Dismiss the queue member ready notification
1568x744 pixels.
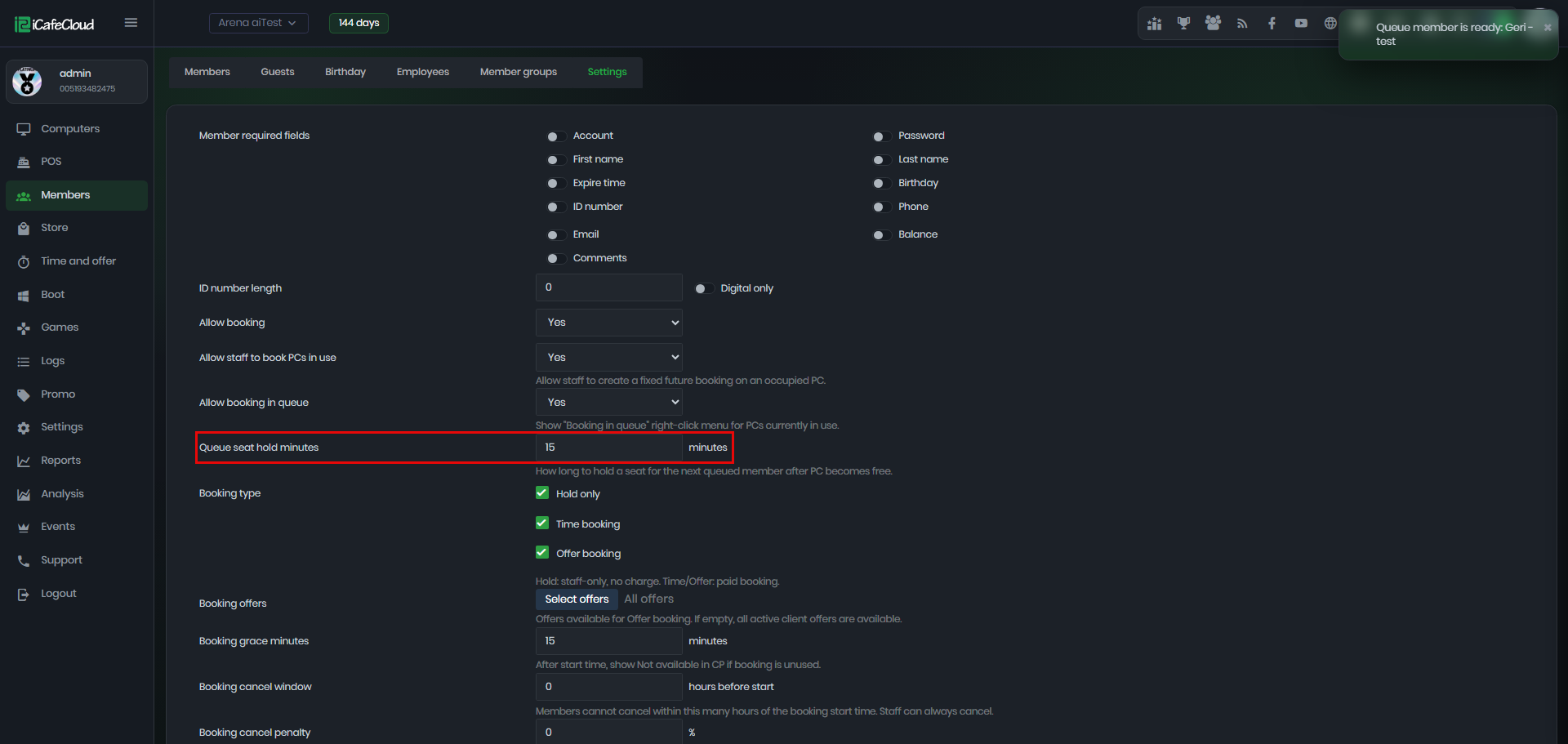pyautogui.click(x=1547, y=28)
